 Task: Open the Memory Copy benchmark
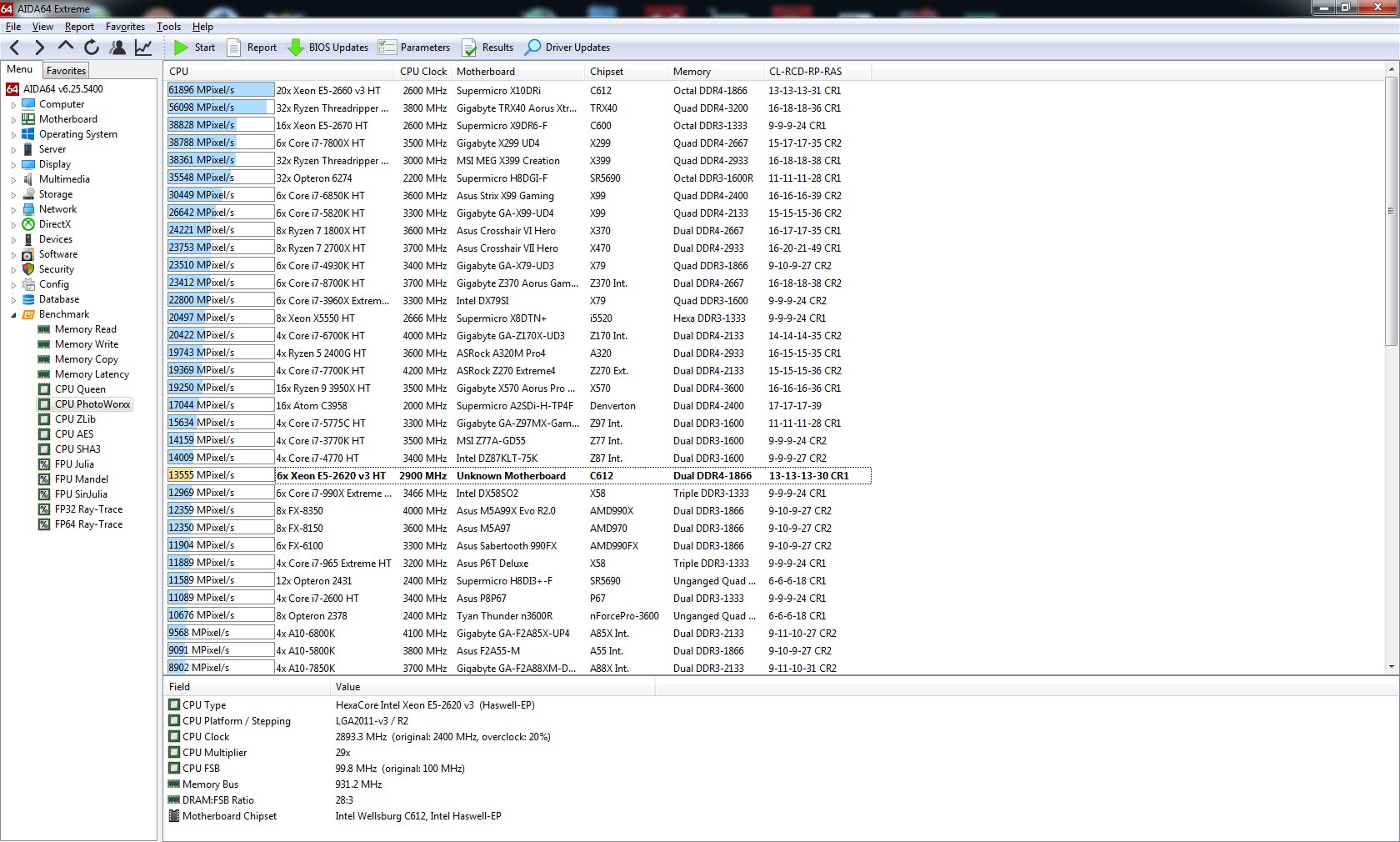click(86, 359)
